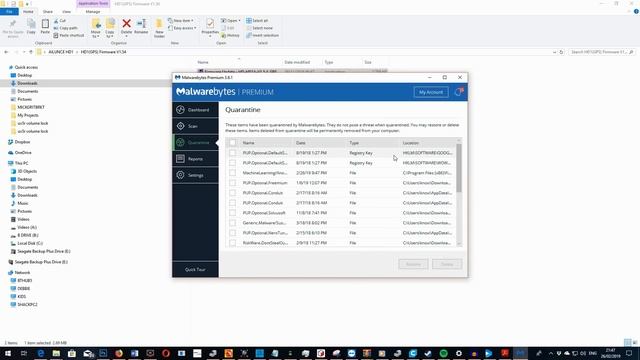Click Select none in the ribbon

coord(259,28)
